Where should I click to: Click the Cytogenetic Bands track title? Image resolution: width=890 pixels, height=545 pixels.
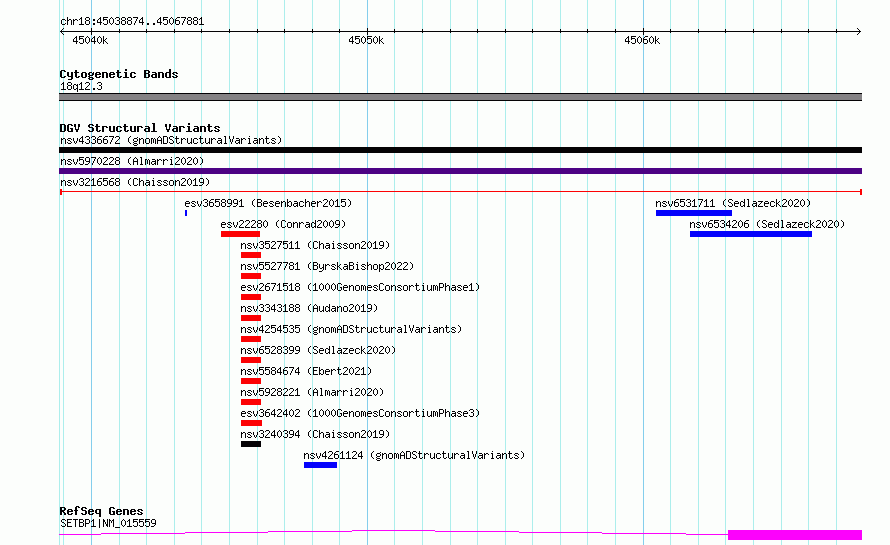119,74
